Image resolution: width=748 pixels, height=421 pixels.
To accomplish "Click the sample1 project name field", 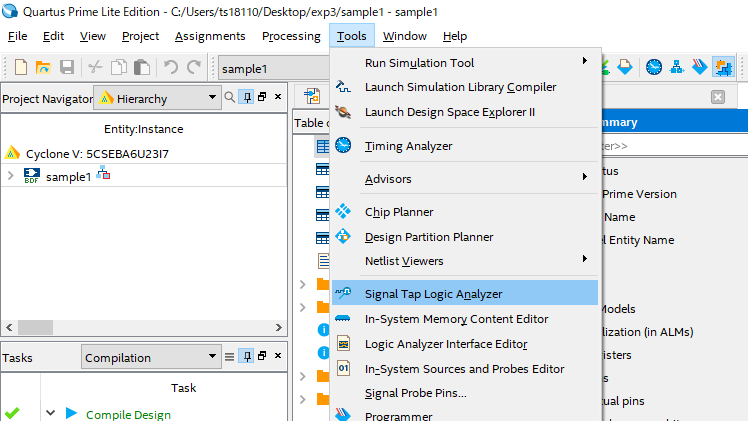I will pos(273,69).
